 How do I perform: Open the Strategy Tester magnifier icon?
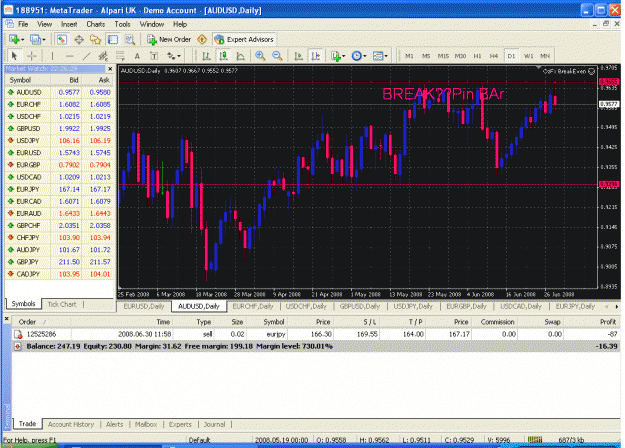130,39
